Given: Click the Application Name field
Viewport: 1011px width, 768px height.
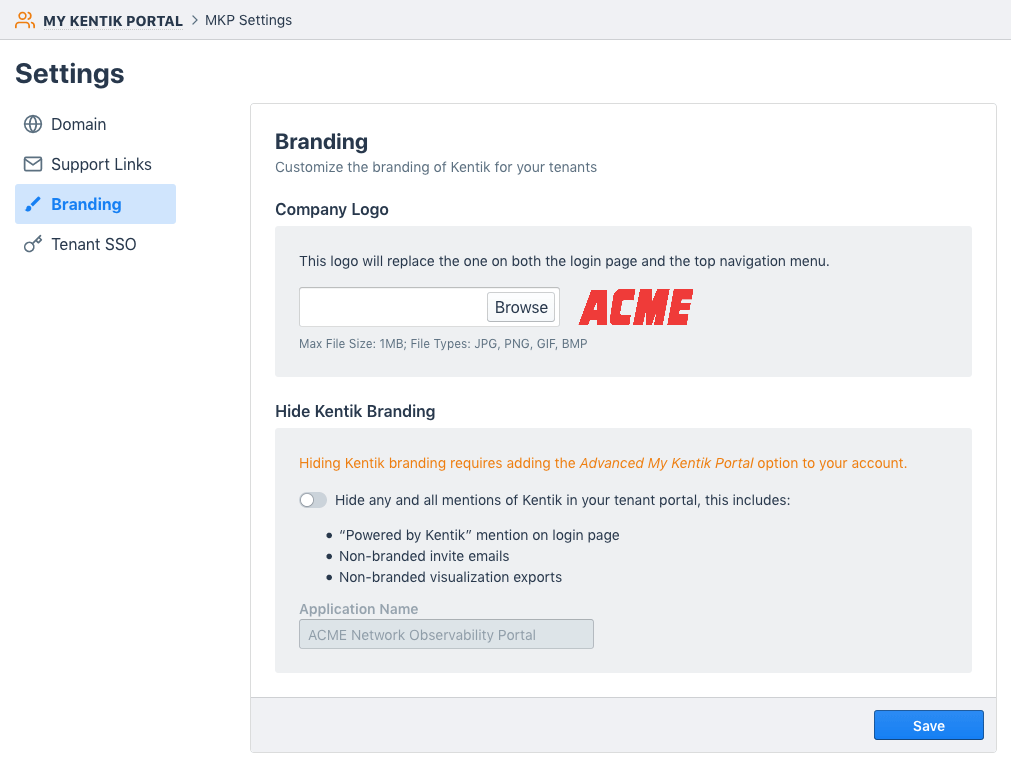Looking at the screenshot, I should (446, 634).
